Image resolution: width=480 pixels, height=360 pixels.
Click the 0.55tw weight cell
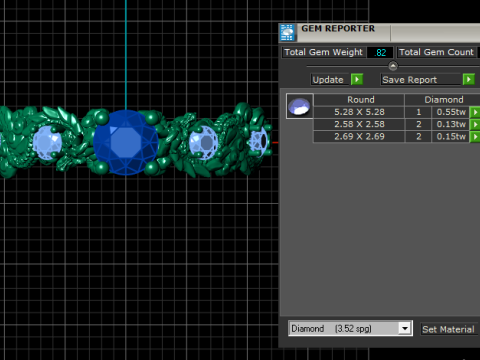pyautogui.click(x=450, y=112)
